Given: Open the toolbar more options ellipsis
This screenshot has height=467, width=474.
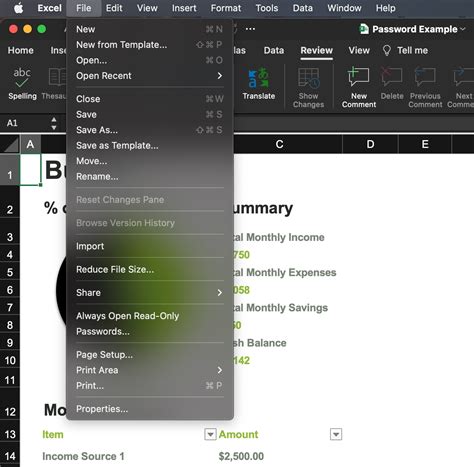Looking at the screenshot, I should point(250,29).
